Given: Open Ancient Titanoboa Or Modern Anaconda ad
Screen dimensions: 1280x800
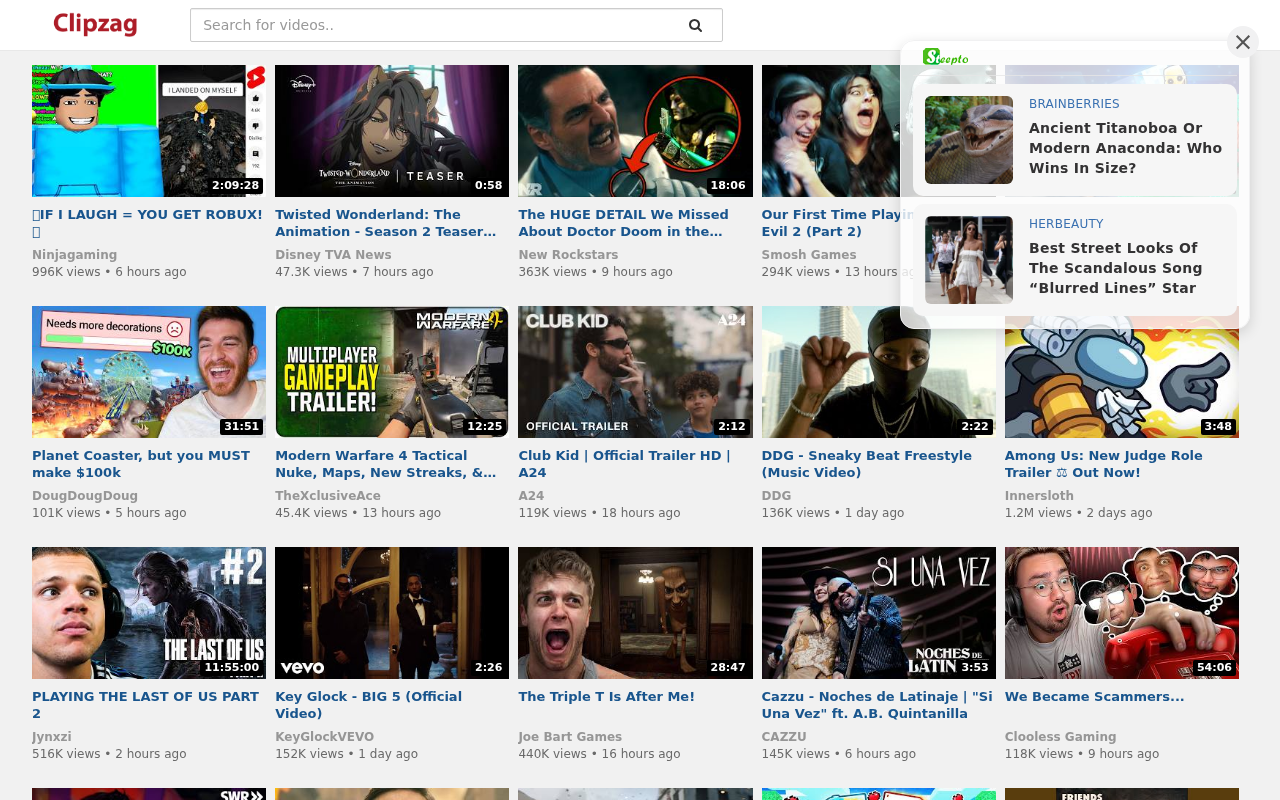Looking at the screenshot, I should coord(1126,148).
